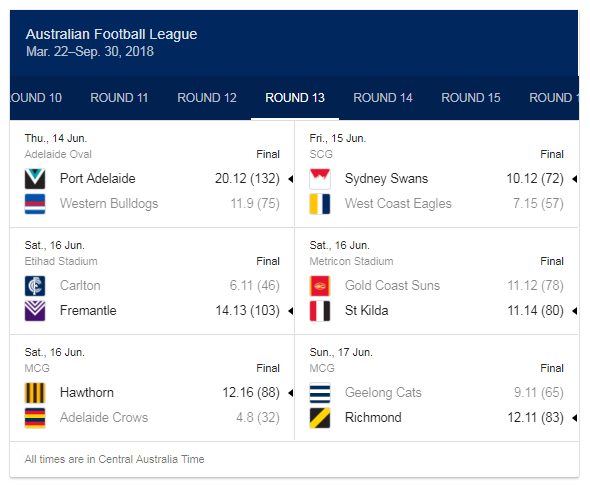Click the Western Bulldogs team logo

[x=35, y=204]
